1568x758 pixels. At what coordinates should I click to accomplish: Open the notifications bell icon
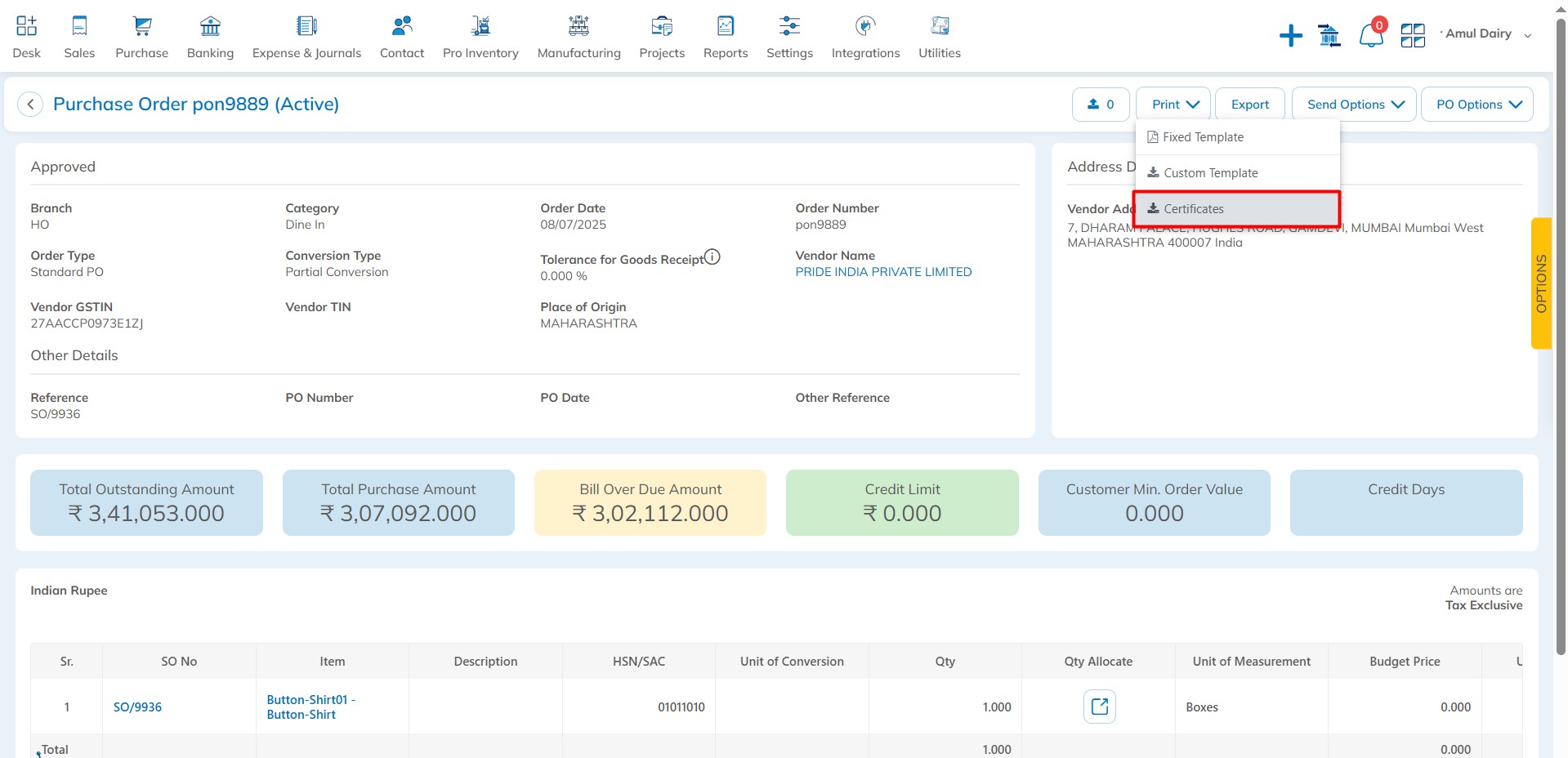1371,35
